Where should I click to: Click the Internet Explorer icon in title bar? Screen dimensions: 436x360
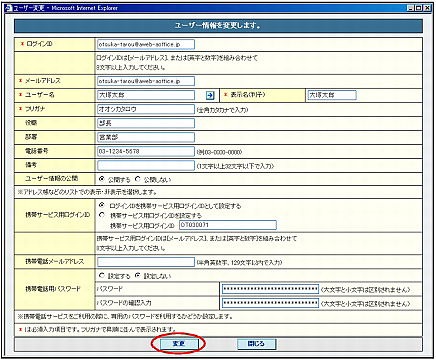tap(8, 8)
